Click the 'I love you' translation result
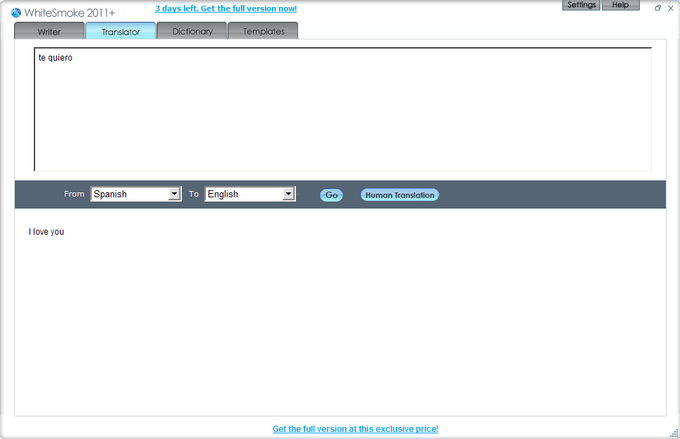The width and height of the screenshot is (680, 439). coord(46,232)
